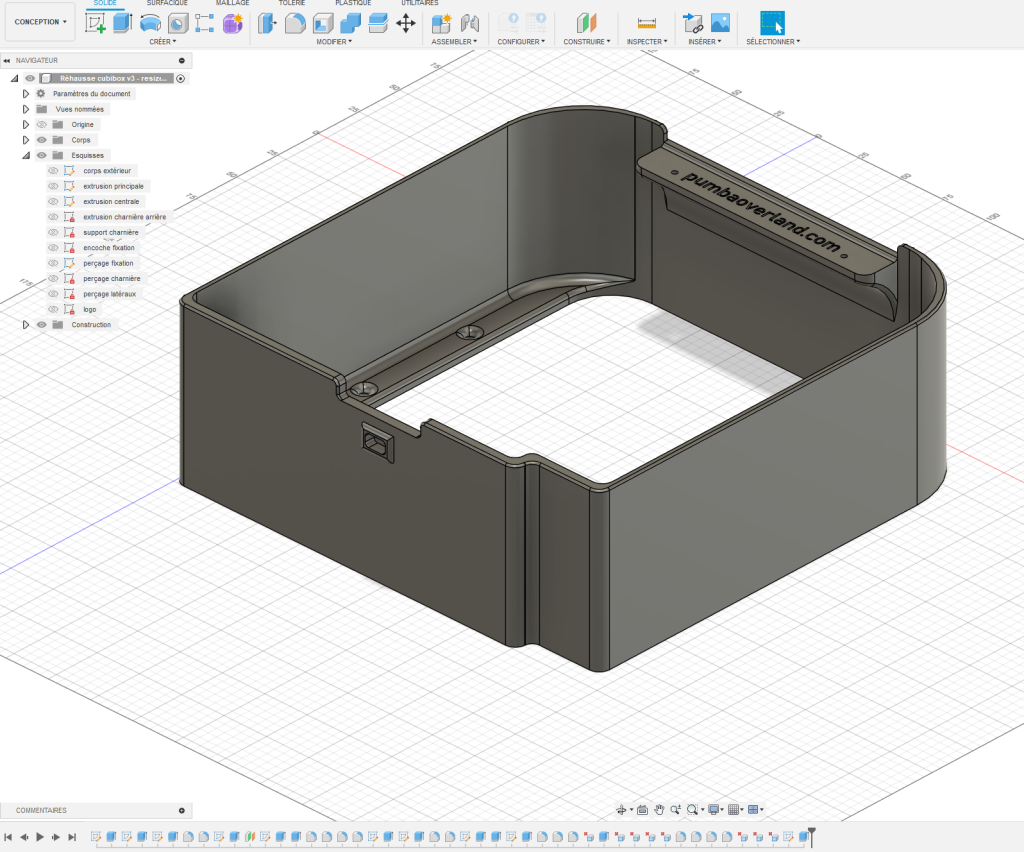Select the extrusion charnière arrière sketch

(x=124, y=217)
